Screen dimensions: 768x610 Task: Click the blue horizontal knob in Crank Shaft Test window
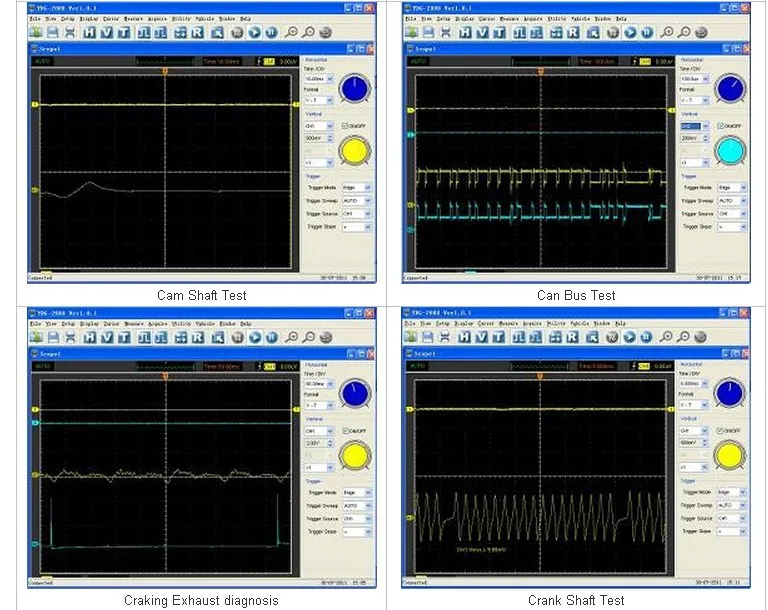click(730, 393)
